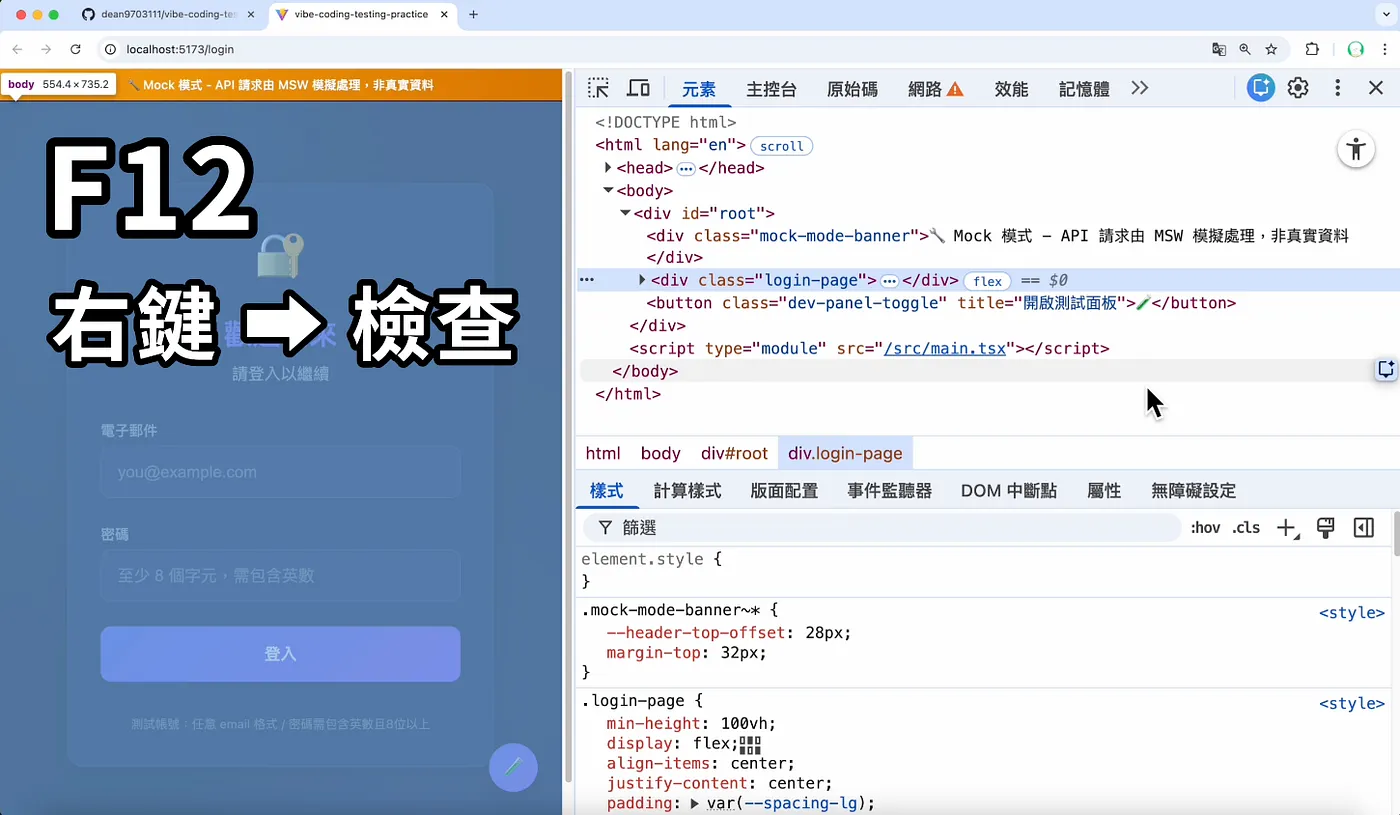Image resolution: width=1400 pixels, height=815 pixels.
Task: Open the flexbox editor icon beside display: flex
Action: coord(750,745)
